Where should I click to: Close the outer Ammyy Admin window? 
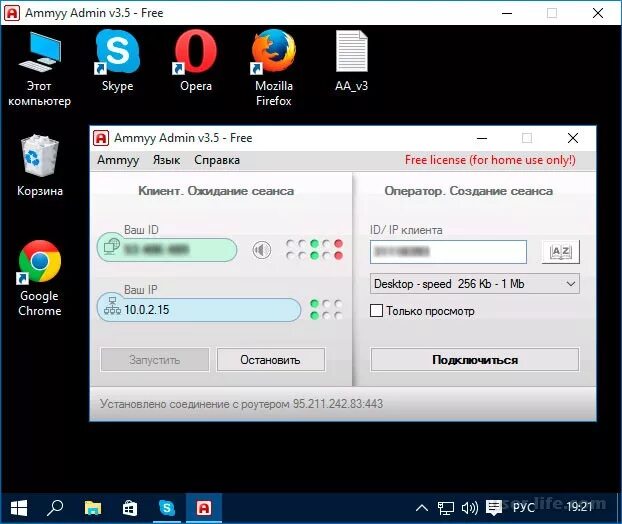[598, 13]
